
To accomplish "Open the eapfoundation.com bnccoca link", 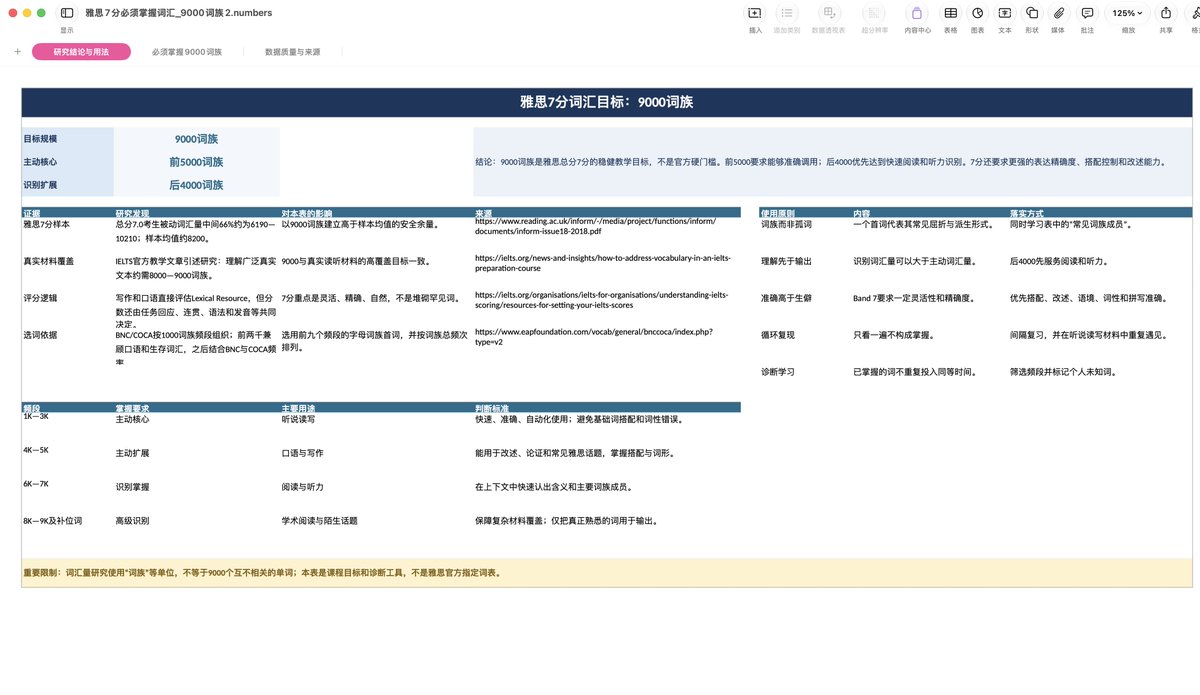I will [x=594, y=336].
